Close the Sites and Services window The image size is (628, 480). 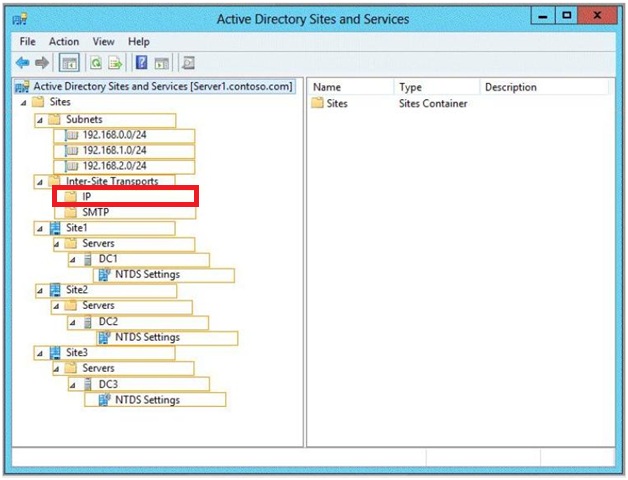597,16
